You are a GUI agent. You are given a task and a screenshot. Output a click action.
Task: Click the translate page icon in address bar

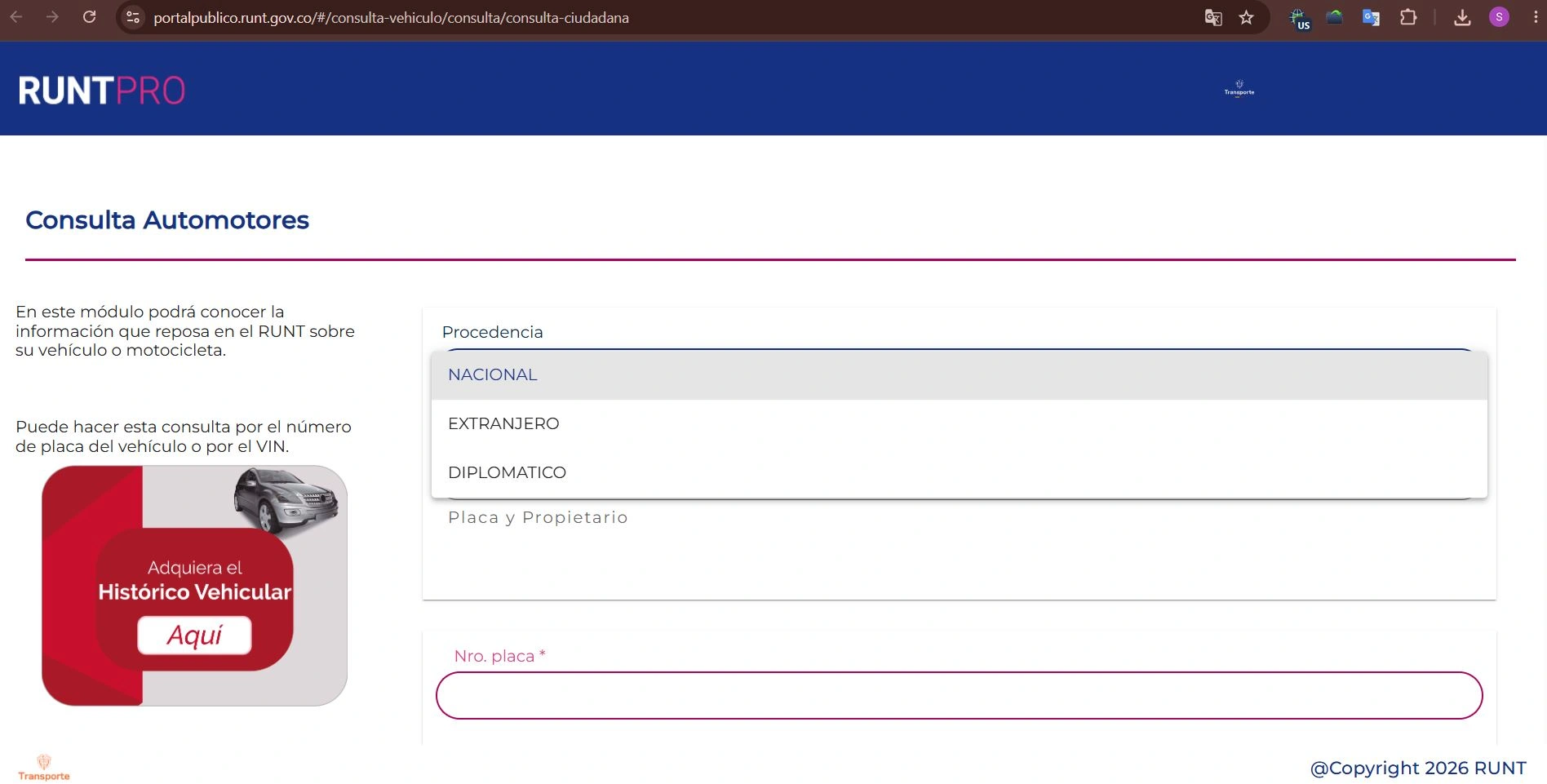pos(1213,17)
